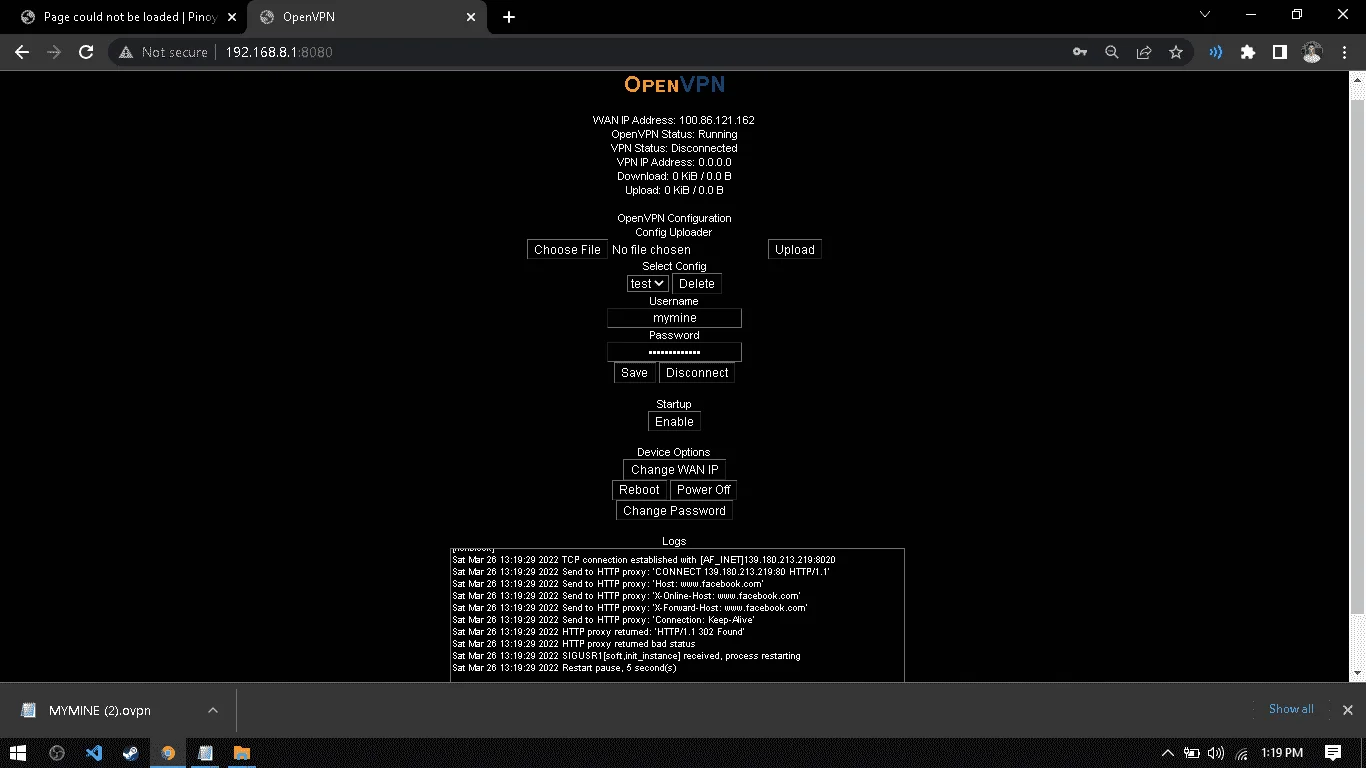Image resolution: width=1366 pixels, height=768 pixels.
Task: Click the Password input field
Action: pyautogui.click(x=674, y=352)
